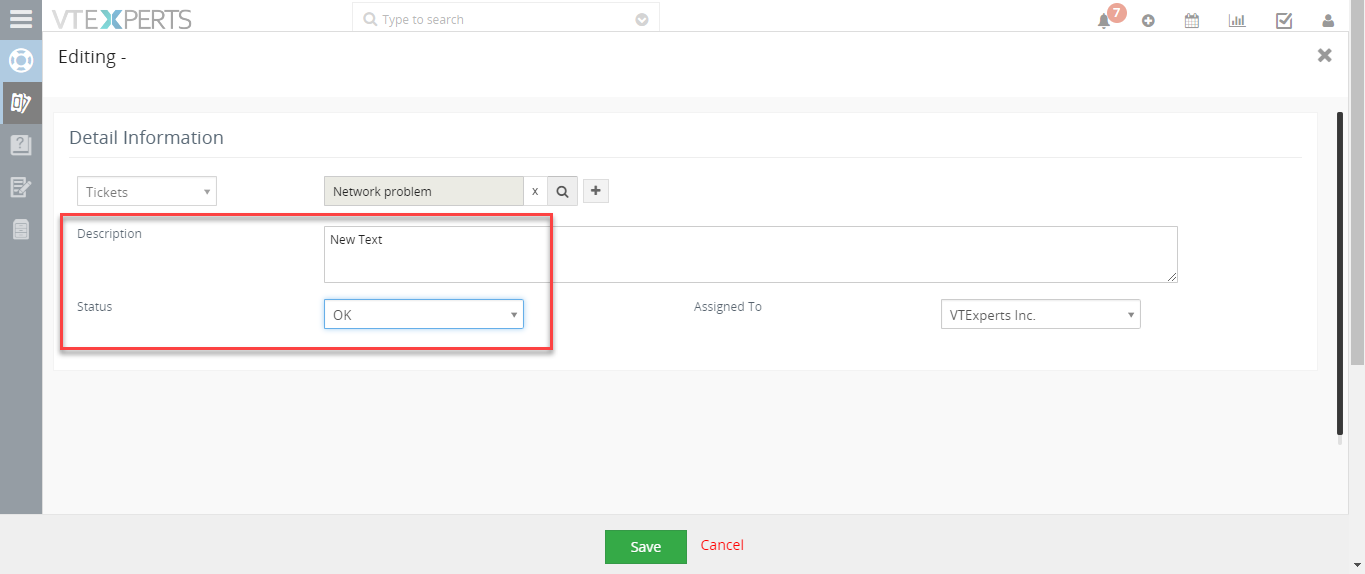Viewport: 1365px width, 574px height.
Task: Click the search magnifier beside Network problem
Action: coord(562,191)
